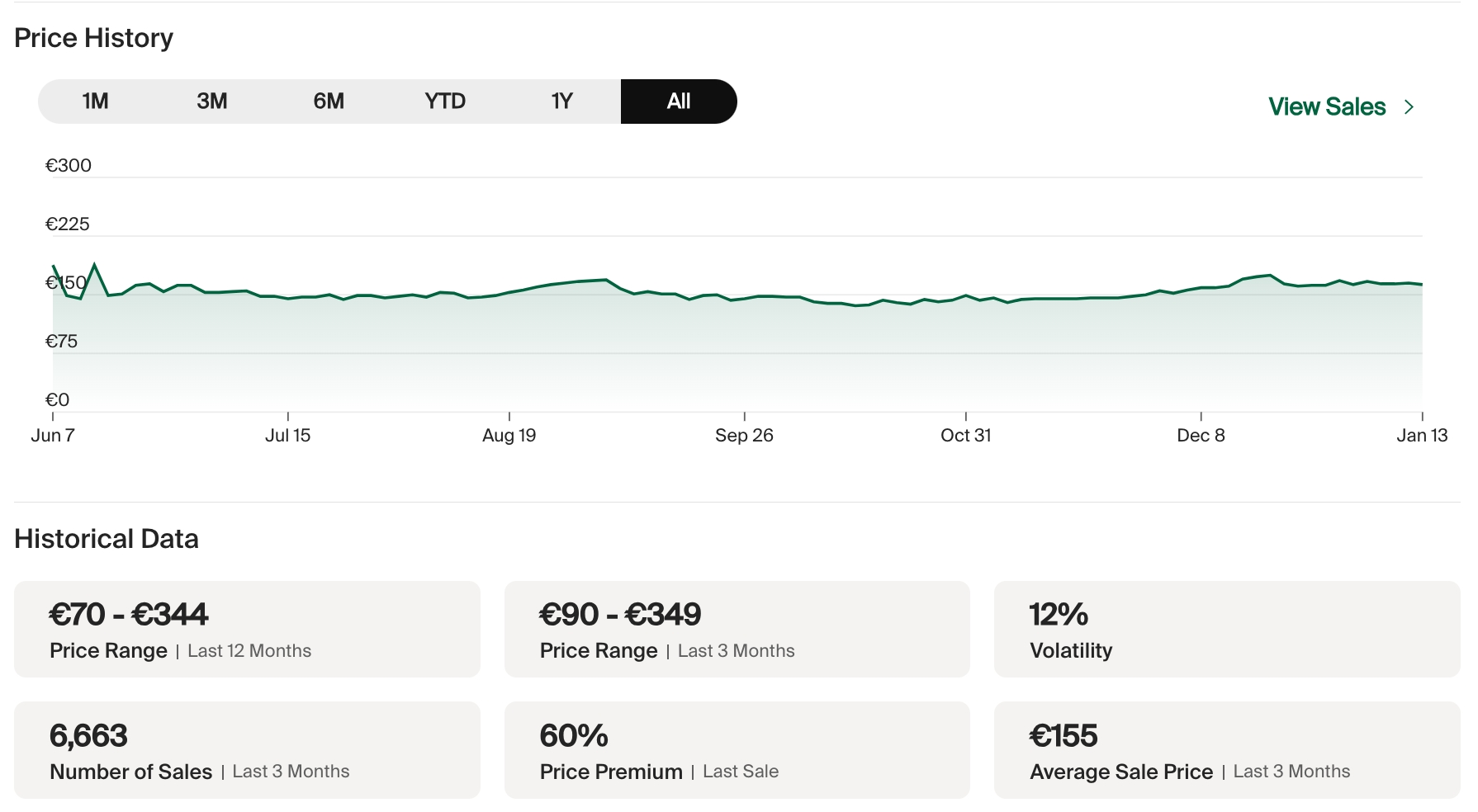The width and height of the screenshot is (1478, 812).
Task: Click the Dec 8 date marker
Action: coord(1201,435)
